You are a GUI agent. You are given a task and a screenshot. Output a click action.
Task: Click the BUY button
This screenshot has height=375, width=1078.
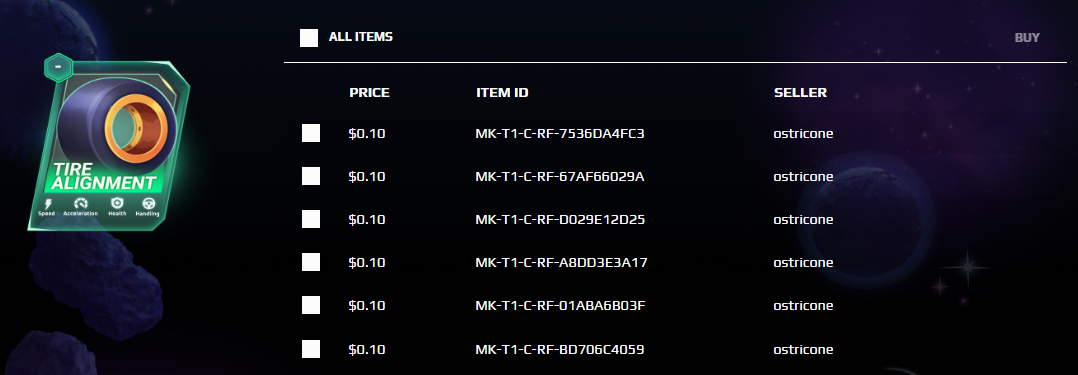click(1027, 38)
